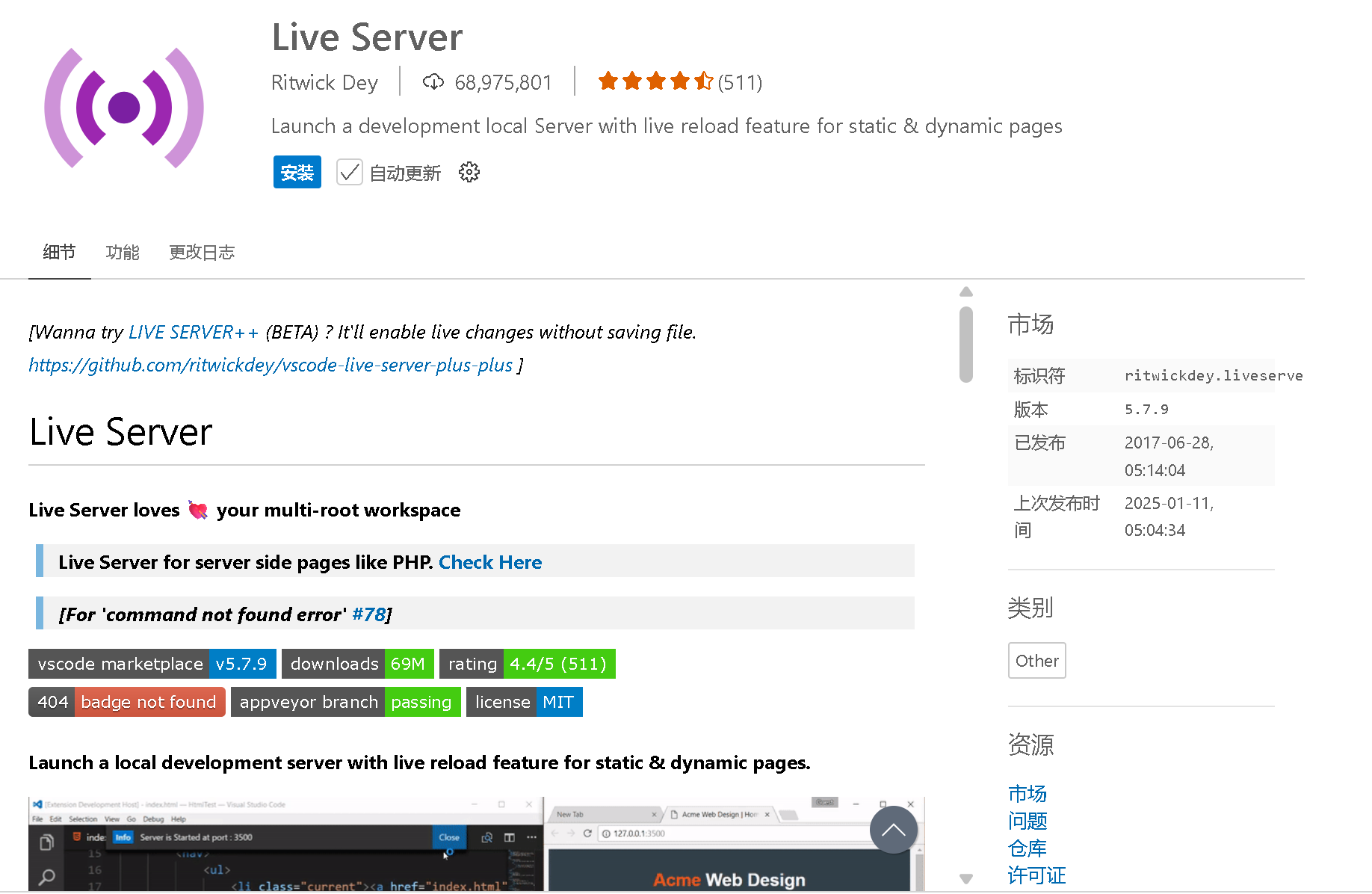Toggle the 自动更新 checkbox
This screenshot has height=894, width=1372.
coord(350,173)
